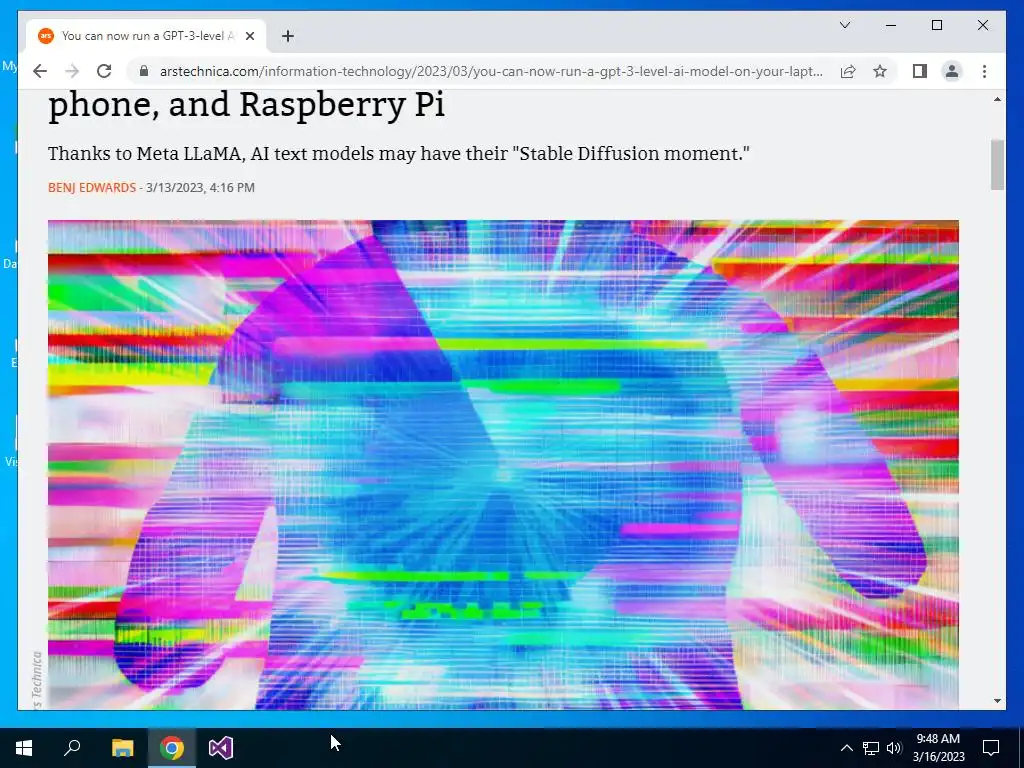Share this page icon in address bar
The image size is (1024, 768).
(x=848, y=71)
